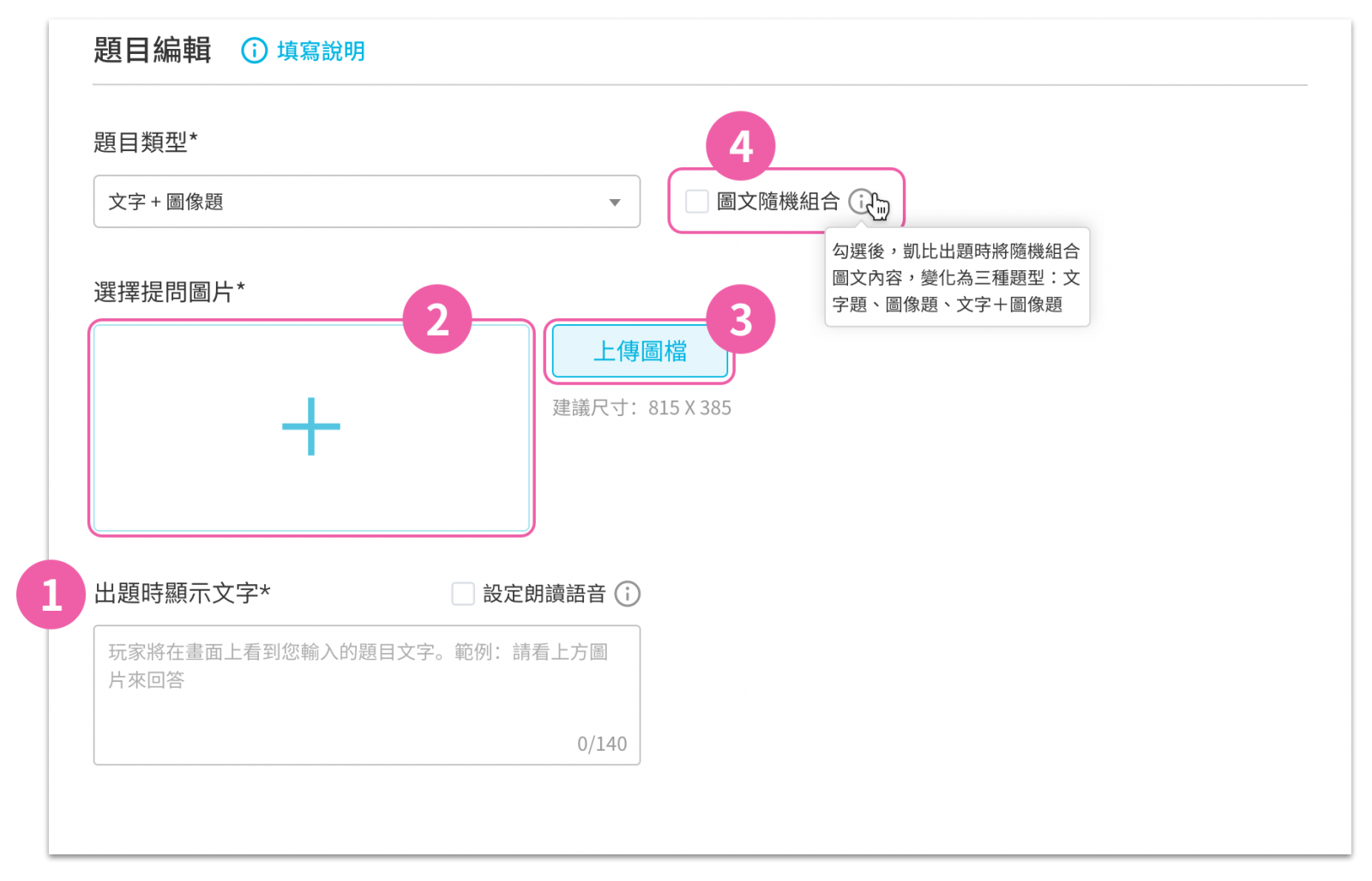Click the plus icon to add image

click(x=311, y=426)
